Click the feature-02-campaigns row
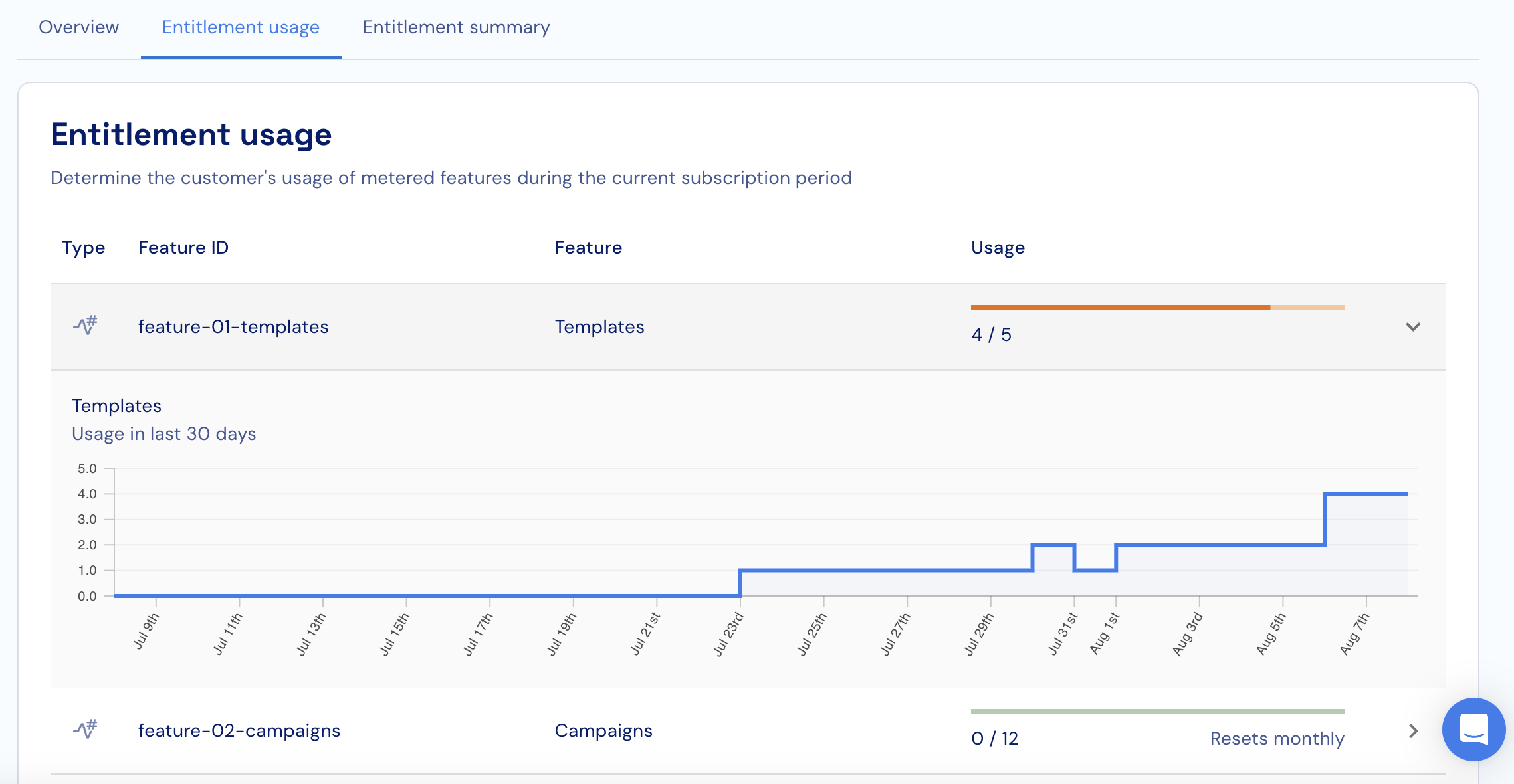 [x=239, y=731]
